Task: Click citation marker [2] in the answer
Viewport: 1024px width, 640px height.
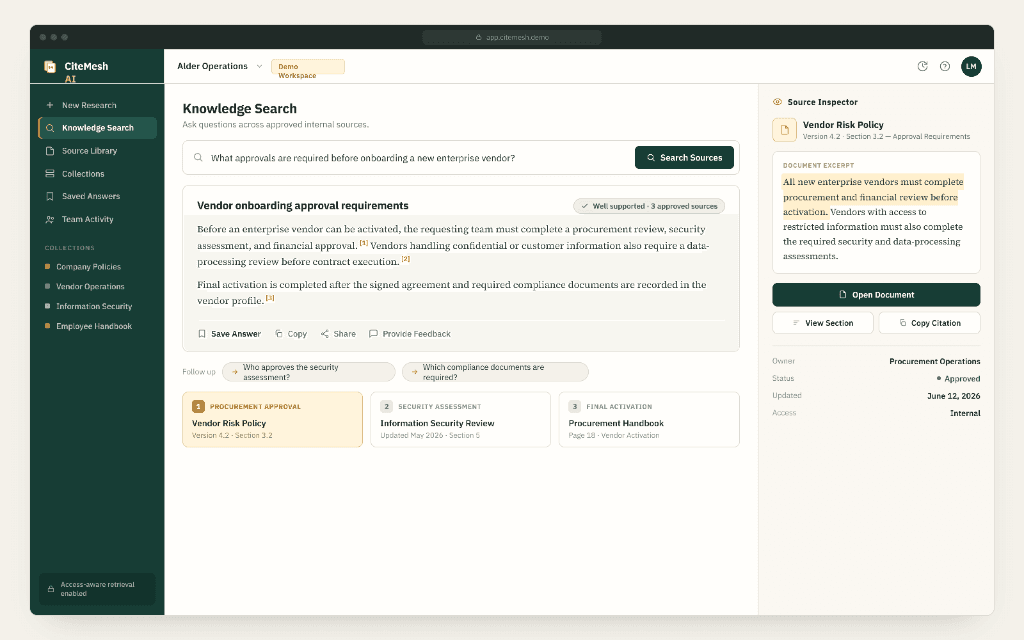Action: coord(406,259)
